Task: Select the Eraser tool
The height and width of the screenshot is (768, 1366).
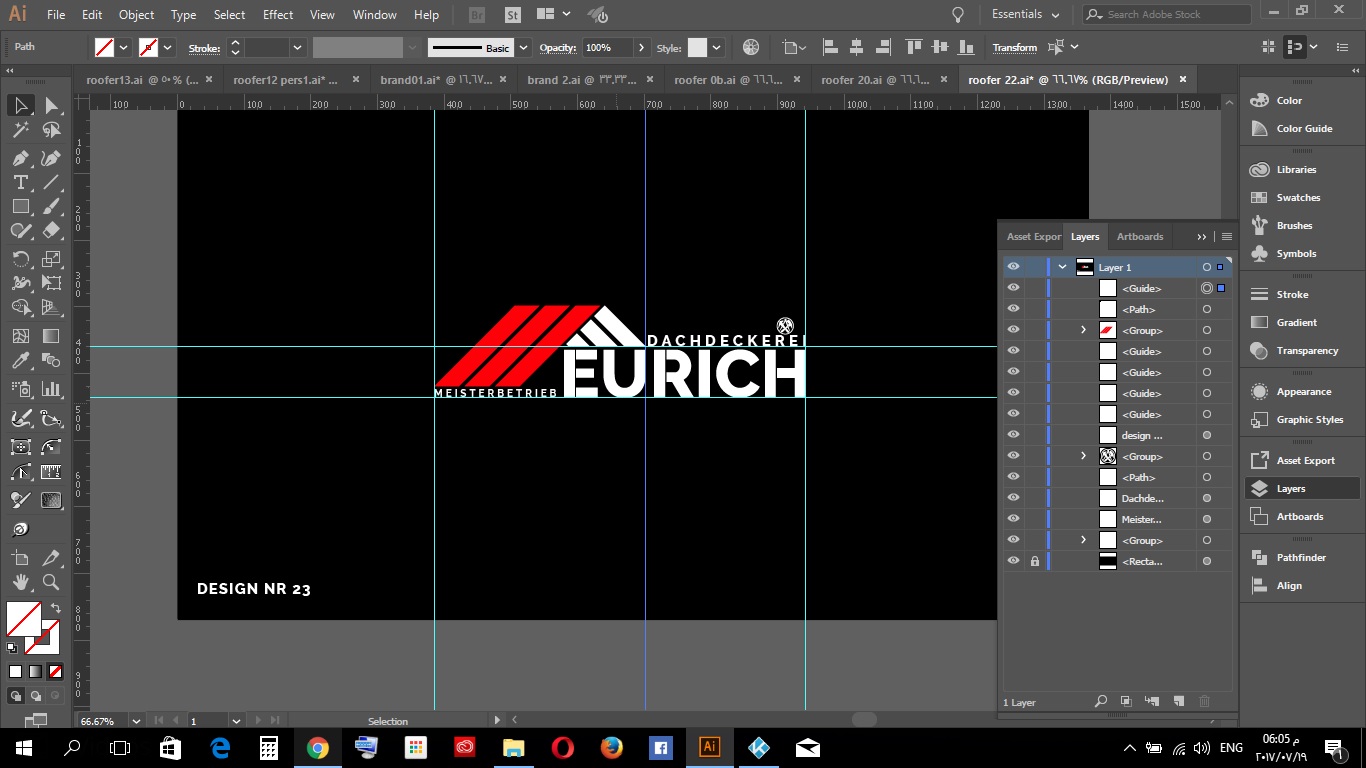Action: tap(51, 230)
